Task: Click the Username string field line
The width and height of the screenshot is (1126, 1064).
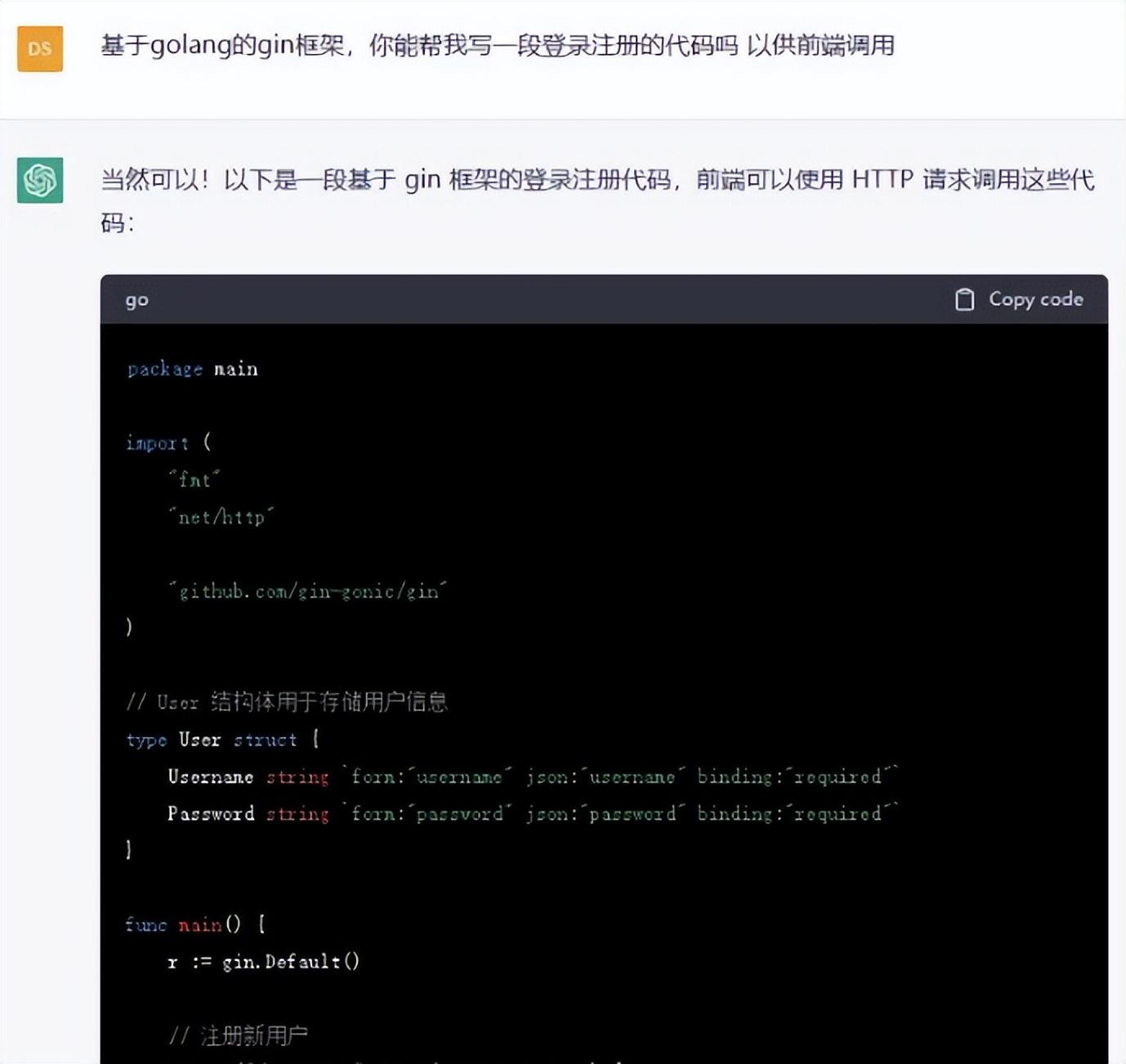Action: [532, 776]
